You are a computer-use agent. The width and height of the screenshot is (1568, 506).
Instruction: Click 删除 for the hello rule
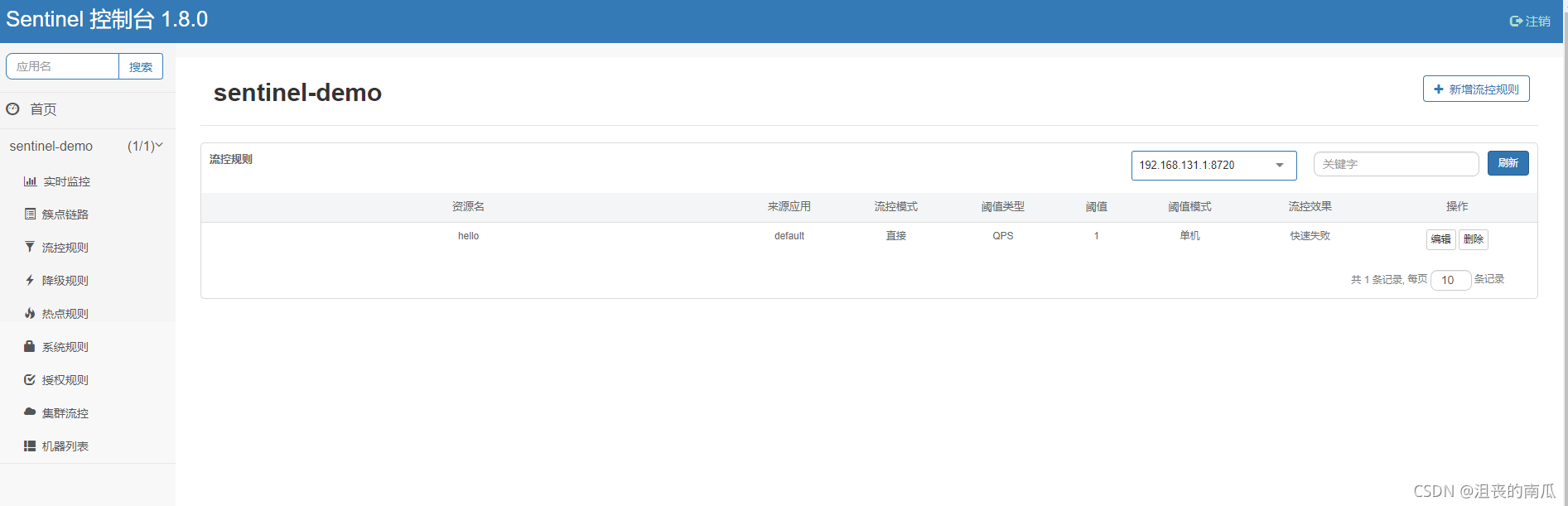[x=1474, y=239]
